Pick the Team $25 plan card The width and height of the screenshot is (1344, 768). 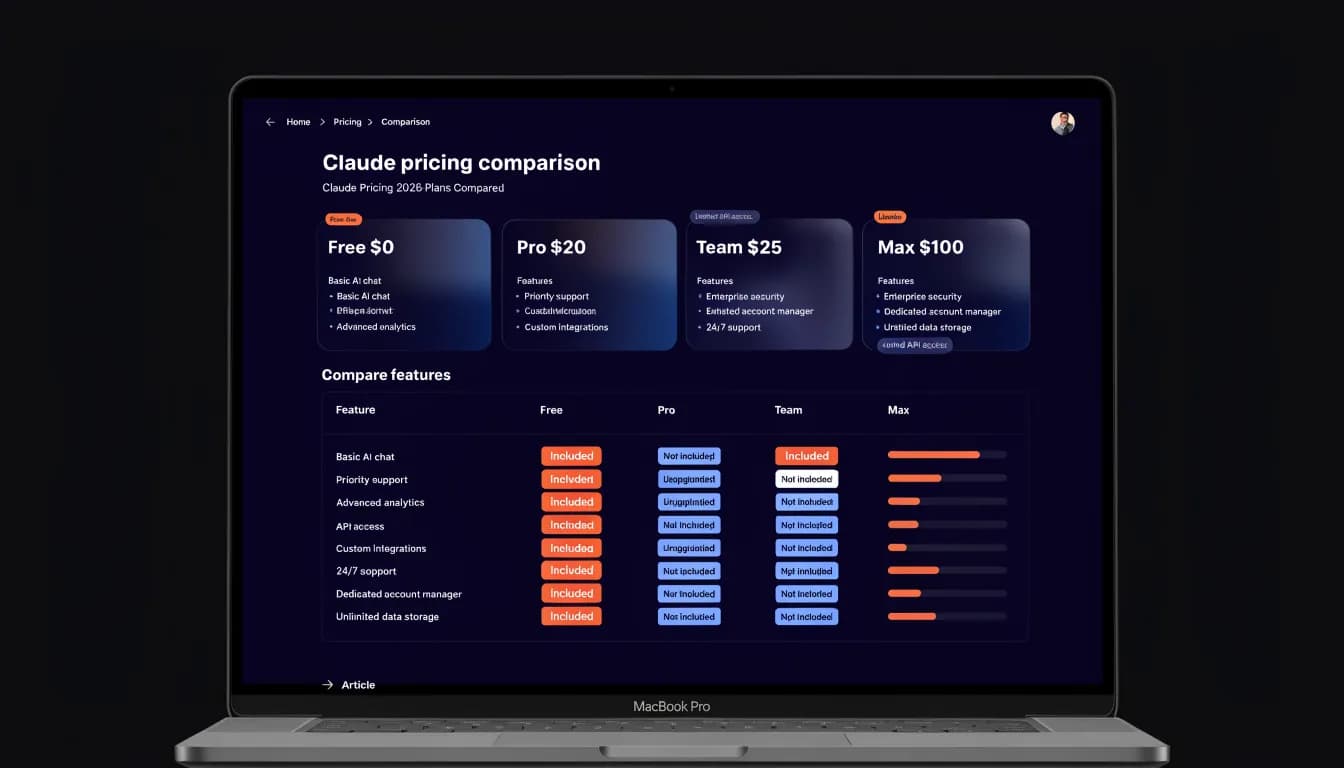click(x=769, y=285)
